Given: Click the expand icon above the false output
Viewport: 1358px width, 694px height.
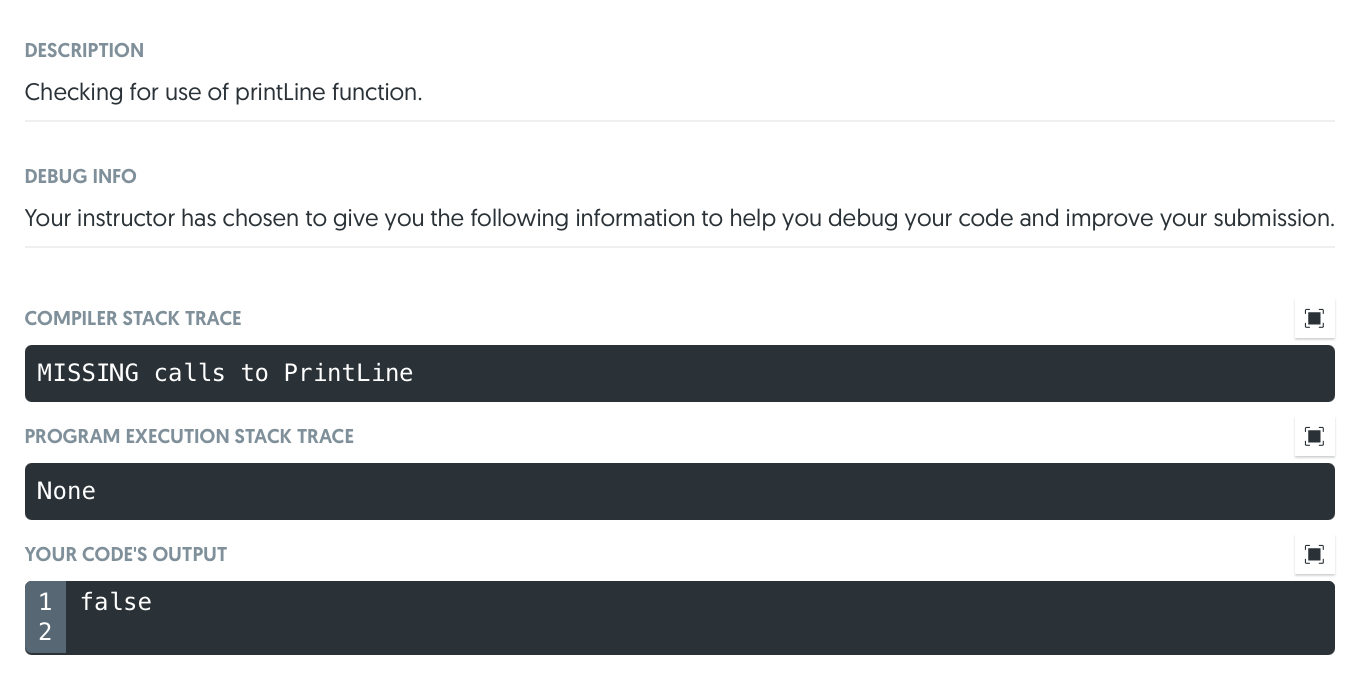Looking at the screenshot, I should [x=1314, y=554].
